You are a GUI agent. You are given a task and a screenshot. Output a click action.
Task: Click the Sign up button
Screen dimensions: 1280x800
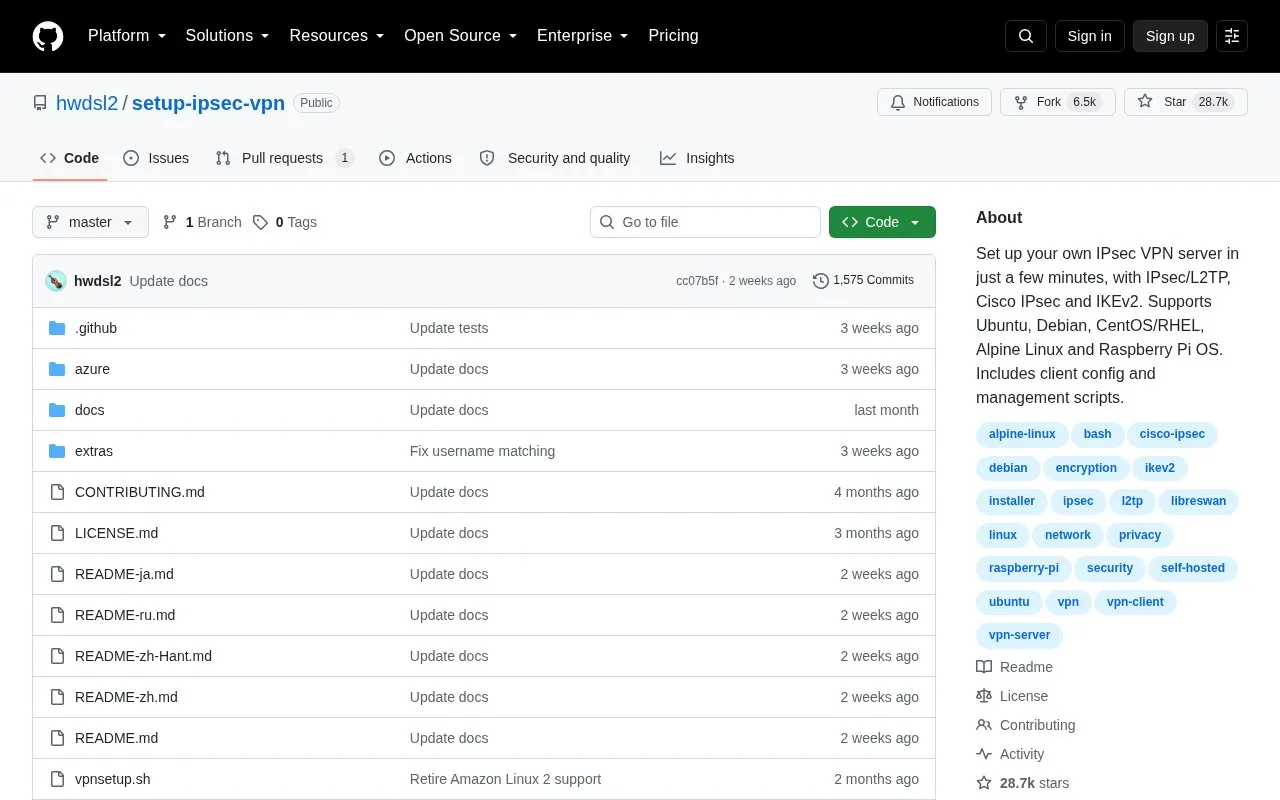[1170, 36]
